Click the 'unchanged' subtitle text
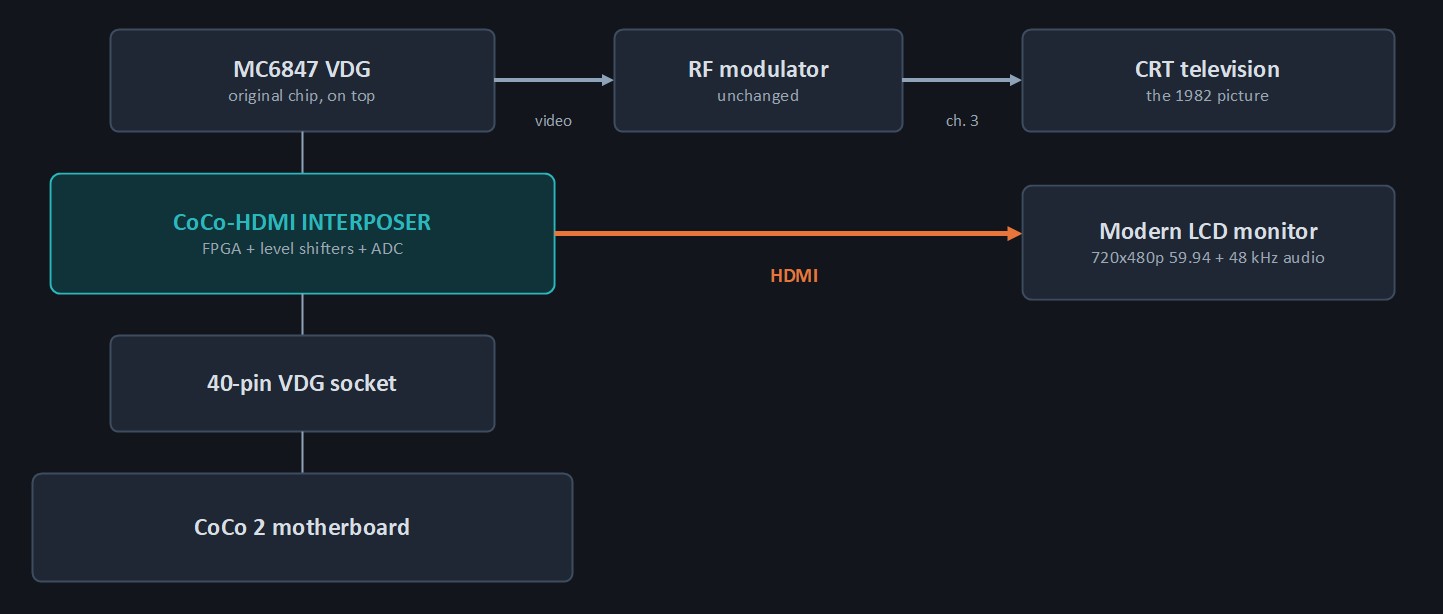This screenshot has width=1443, height=614. pos(758,96)
